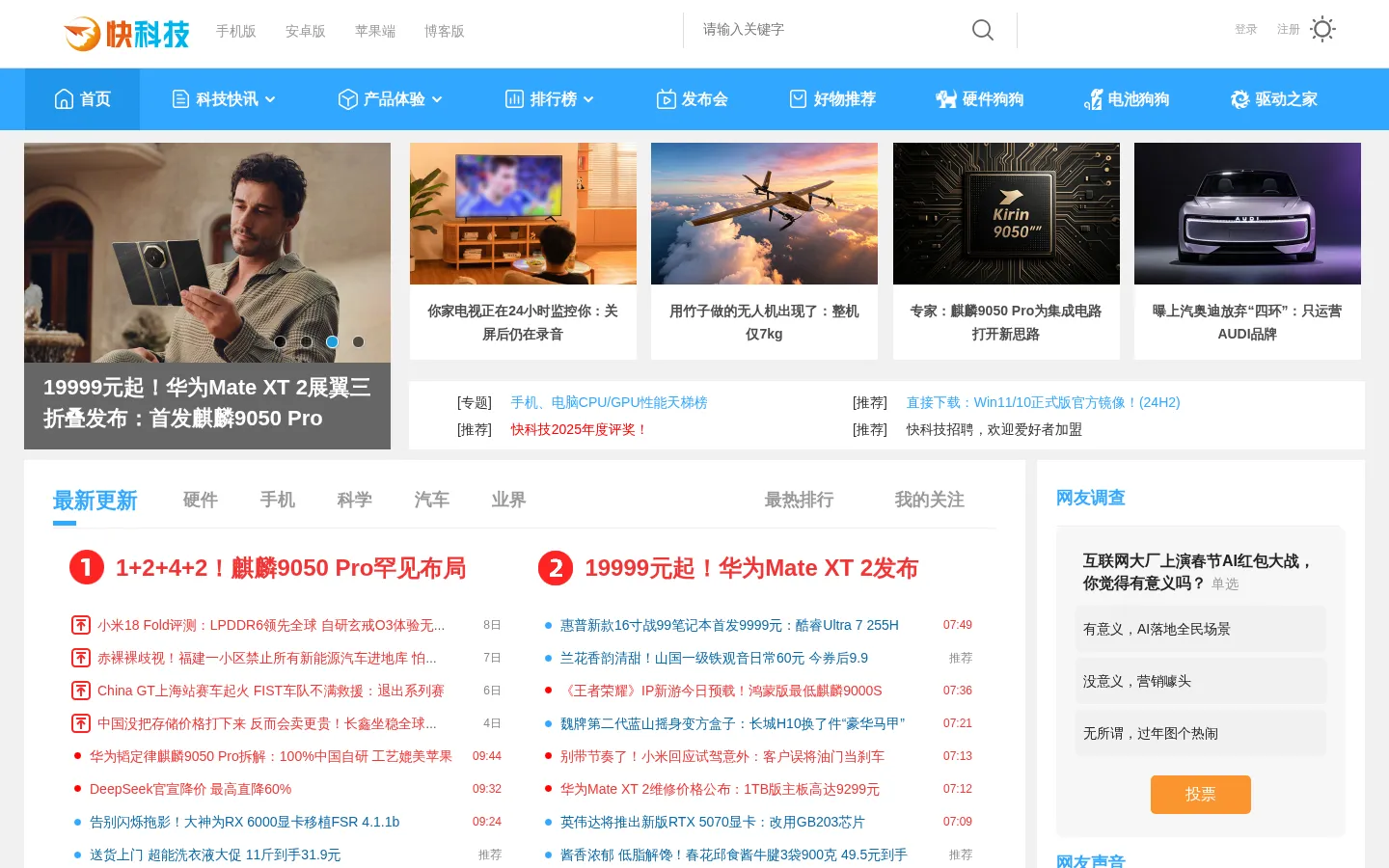Click the red pinned icon beside 小米18 Fold评测
This screenshot has width=1389, height=868.
coord(81,625)
